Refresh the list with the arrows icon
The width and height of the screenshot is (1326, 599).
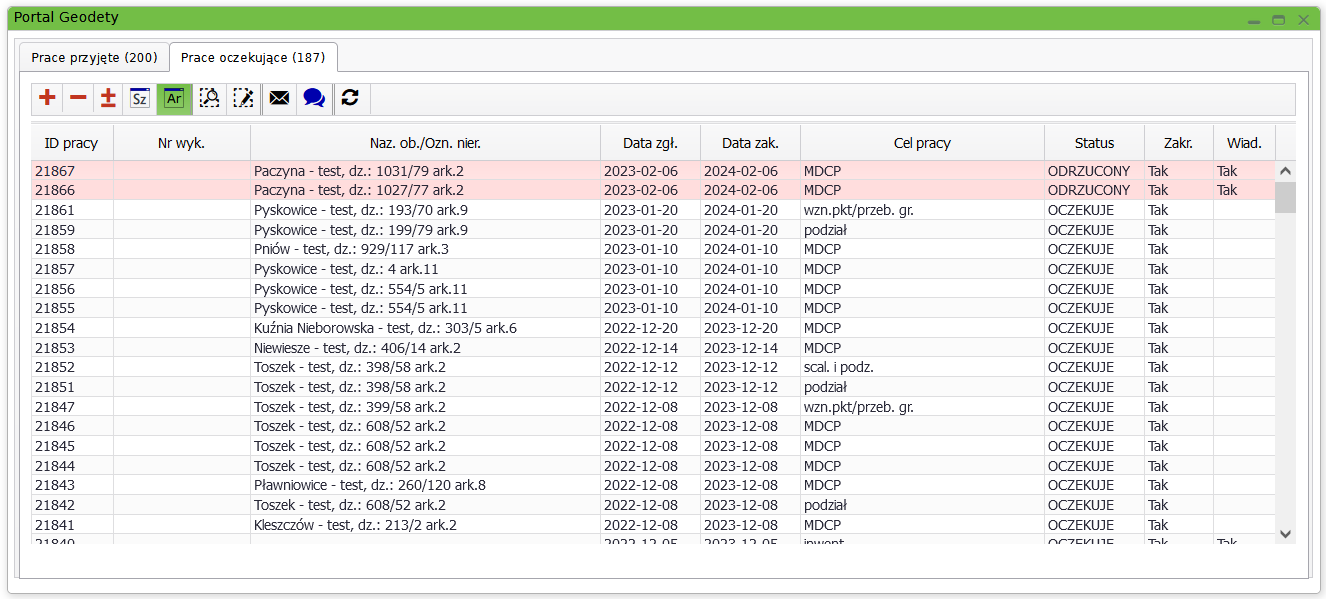pos(350,98)
